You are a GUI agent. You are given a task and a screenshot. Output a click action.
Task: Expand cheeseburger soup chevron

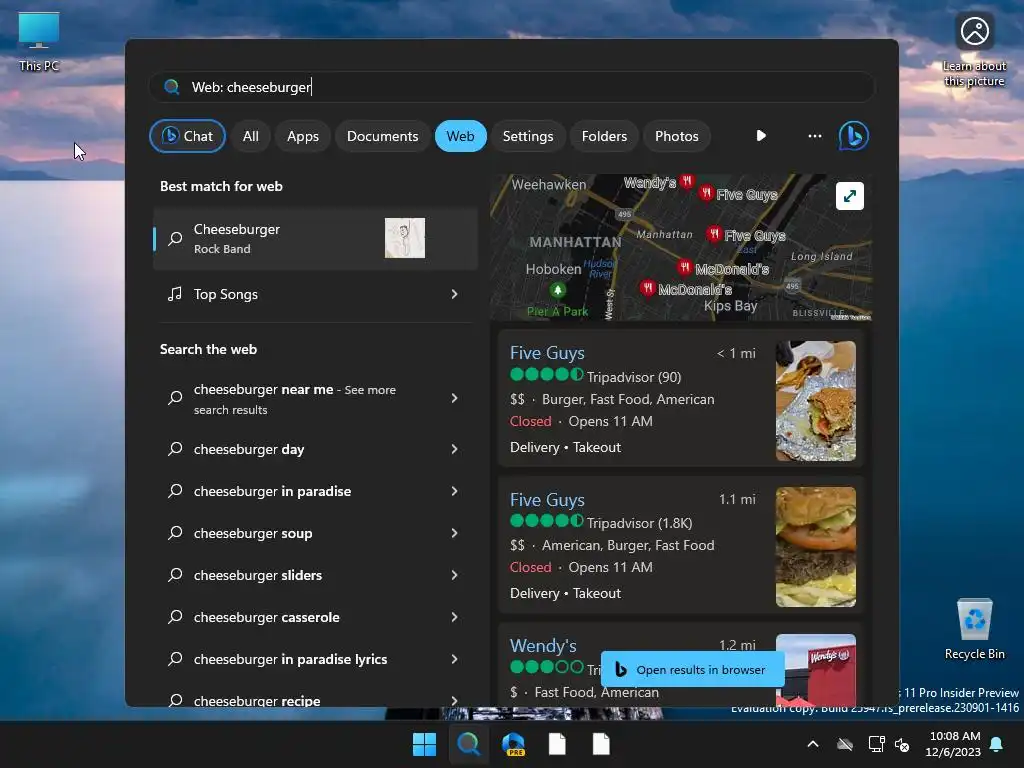pyautogui.click(x=455, y=533)
